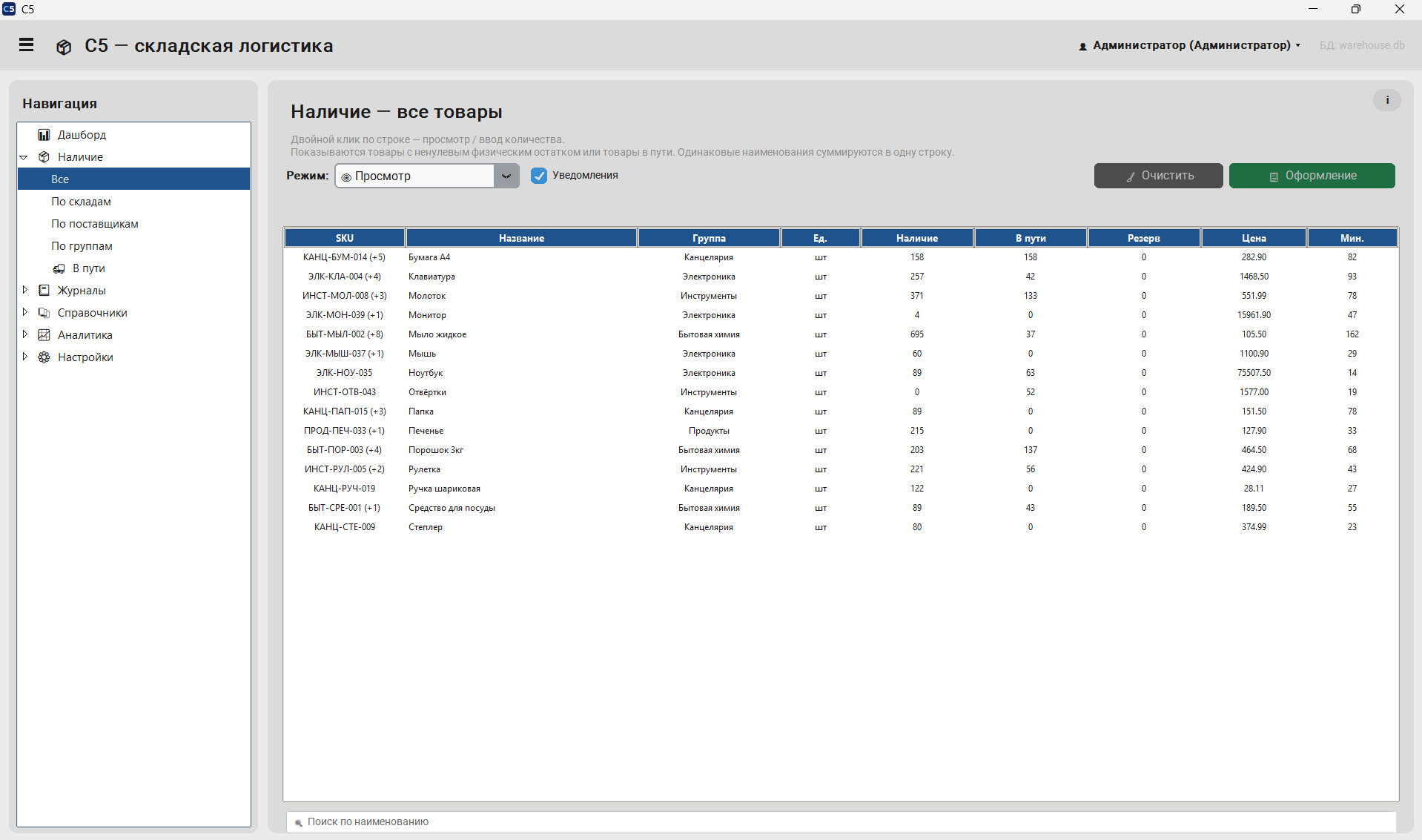Sort by the Цена column header

[x=1254, y=238]
